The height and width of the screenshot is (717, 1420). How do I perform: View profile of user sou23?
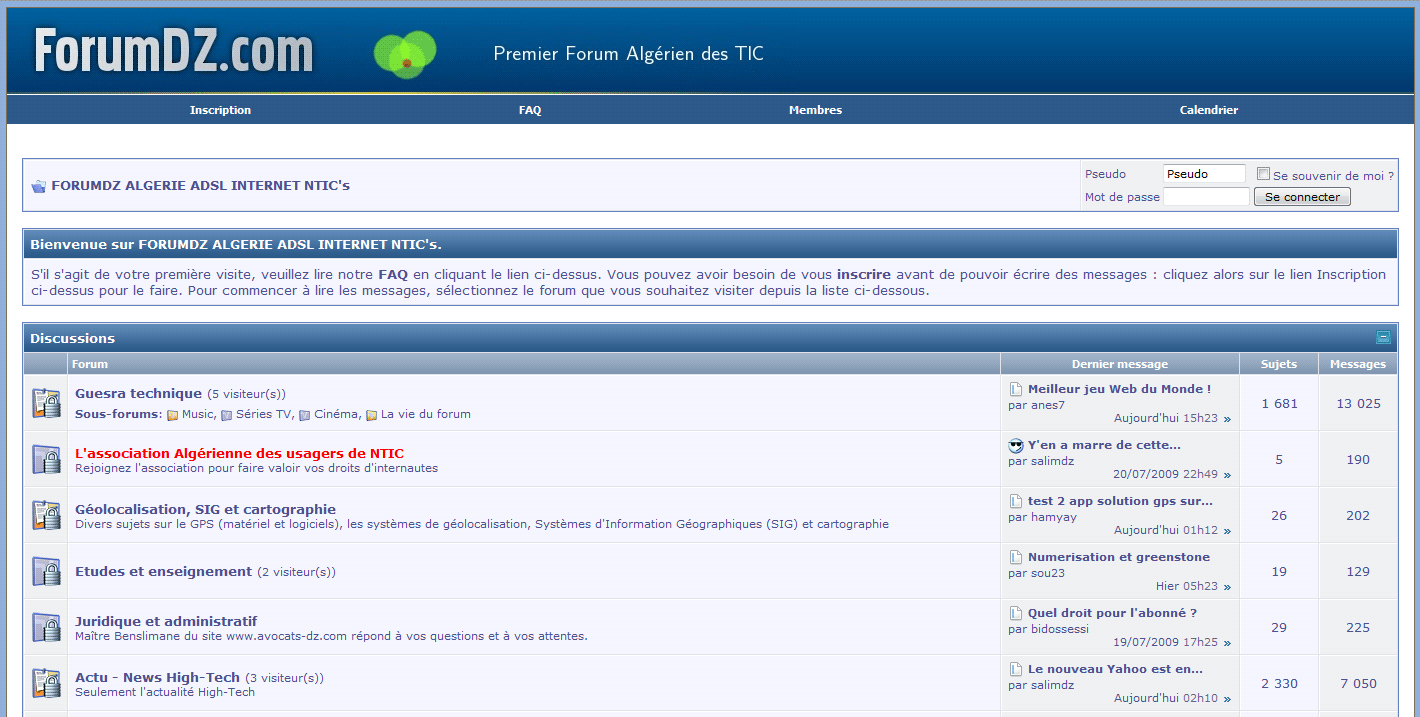(1048, 573)
